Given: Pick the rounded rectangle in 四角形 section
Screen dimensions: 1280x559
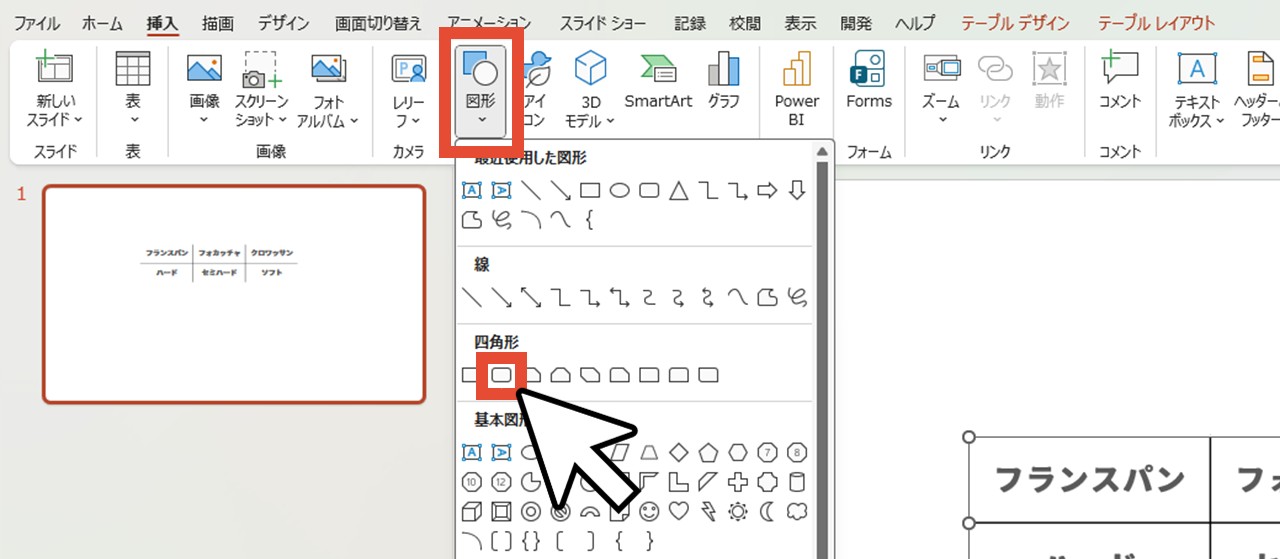Looking at the screenshot, I should click(x=501, y=375).
